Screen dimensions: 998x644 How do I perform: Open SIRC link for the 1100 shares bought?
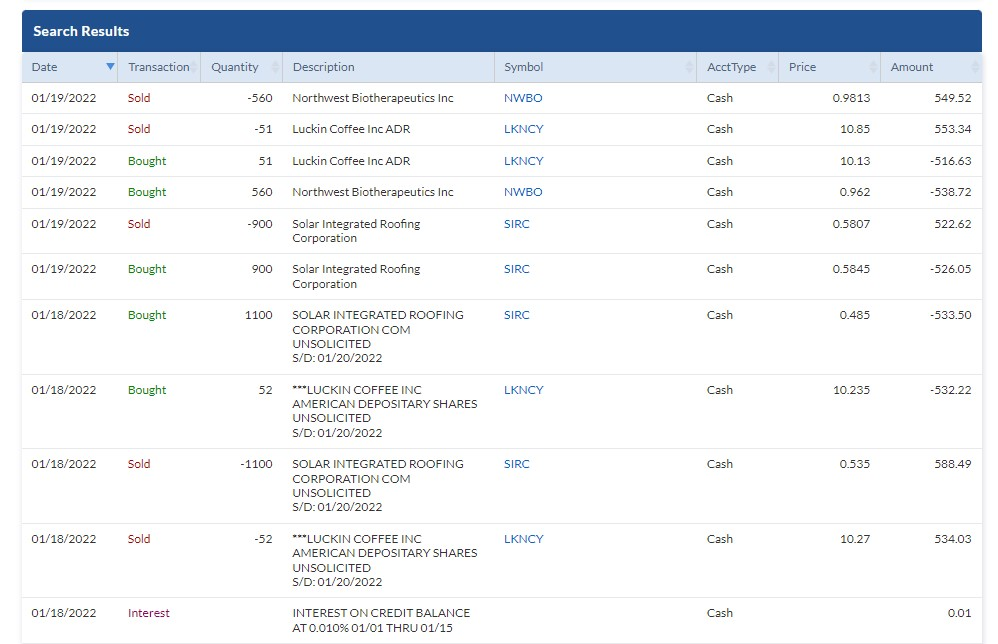click(x=516, y=315)
